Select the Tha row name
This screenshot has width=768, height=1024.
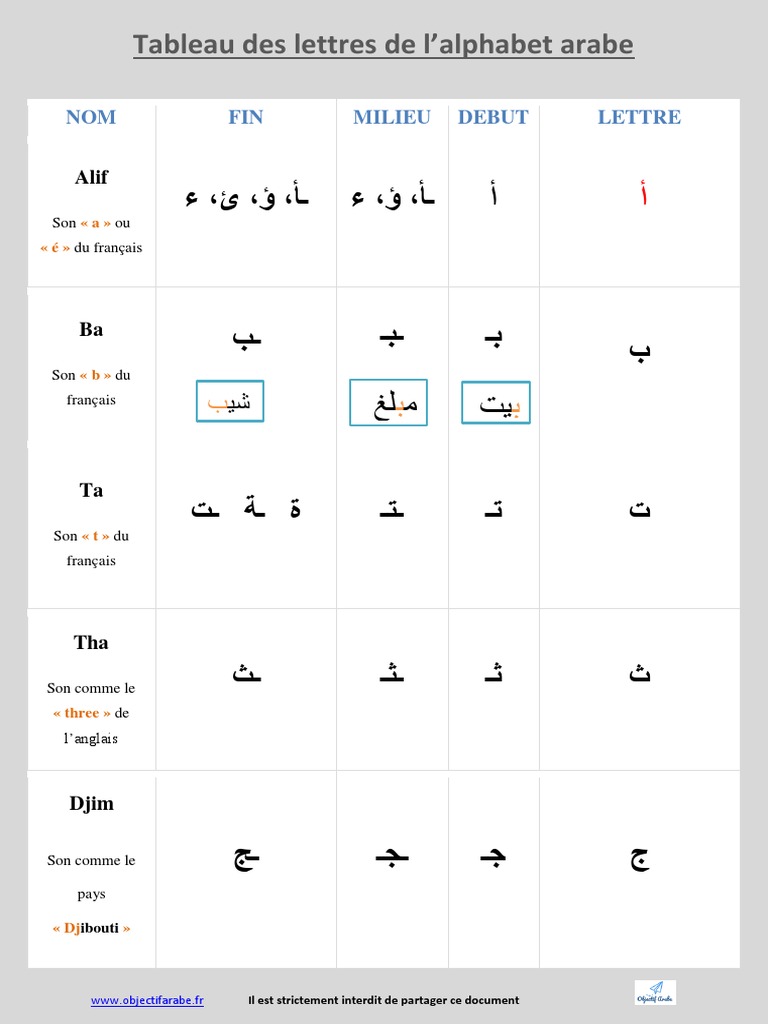(x=91, y=643)
